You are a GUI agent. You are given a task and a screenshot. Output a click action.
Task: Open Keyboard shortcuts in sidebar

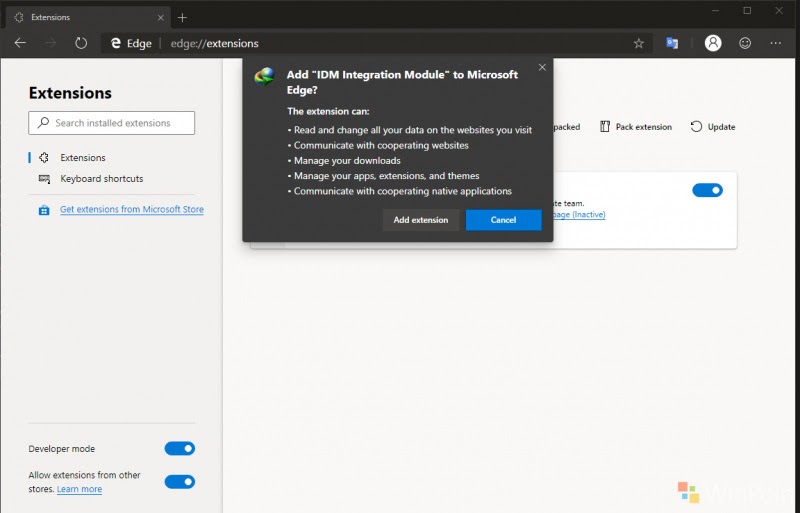102,179
